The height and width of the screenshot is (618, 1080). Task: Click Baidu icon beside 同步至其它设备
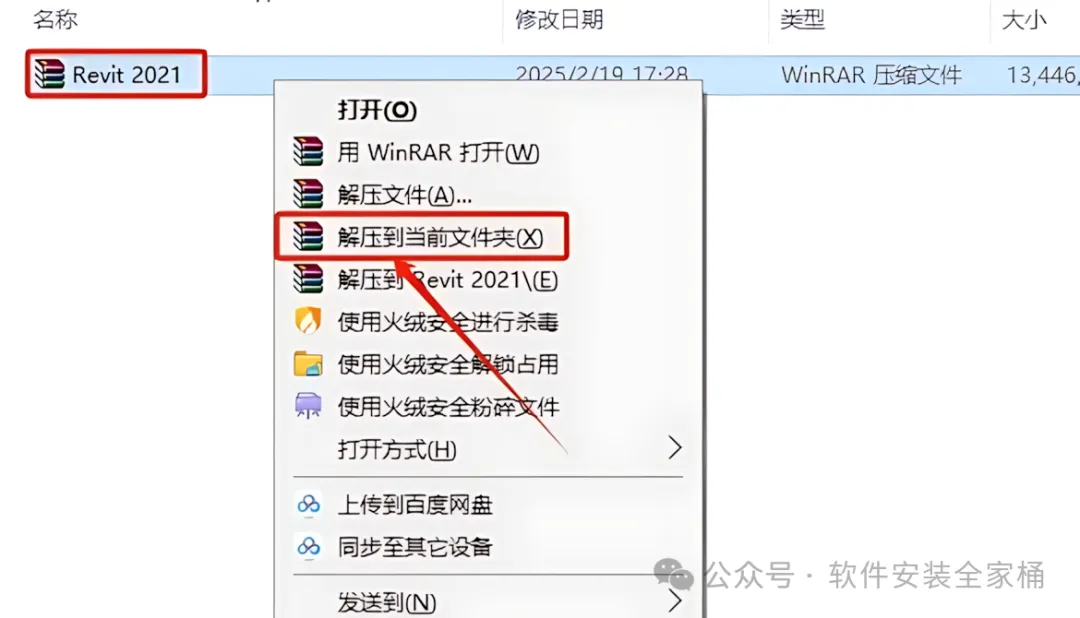(309, 547)
